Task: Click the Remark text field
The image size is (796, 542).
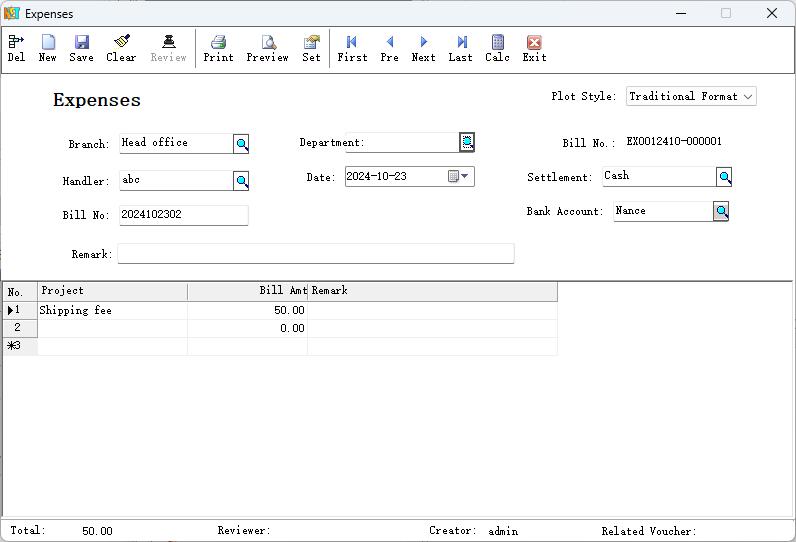Action: coord(315,254)
